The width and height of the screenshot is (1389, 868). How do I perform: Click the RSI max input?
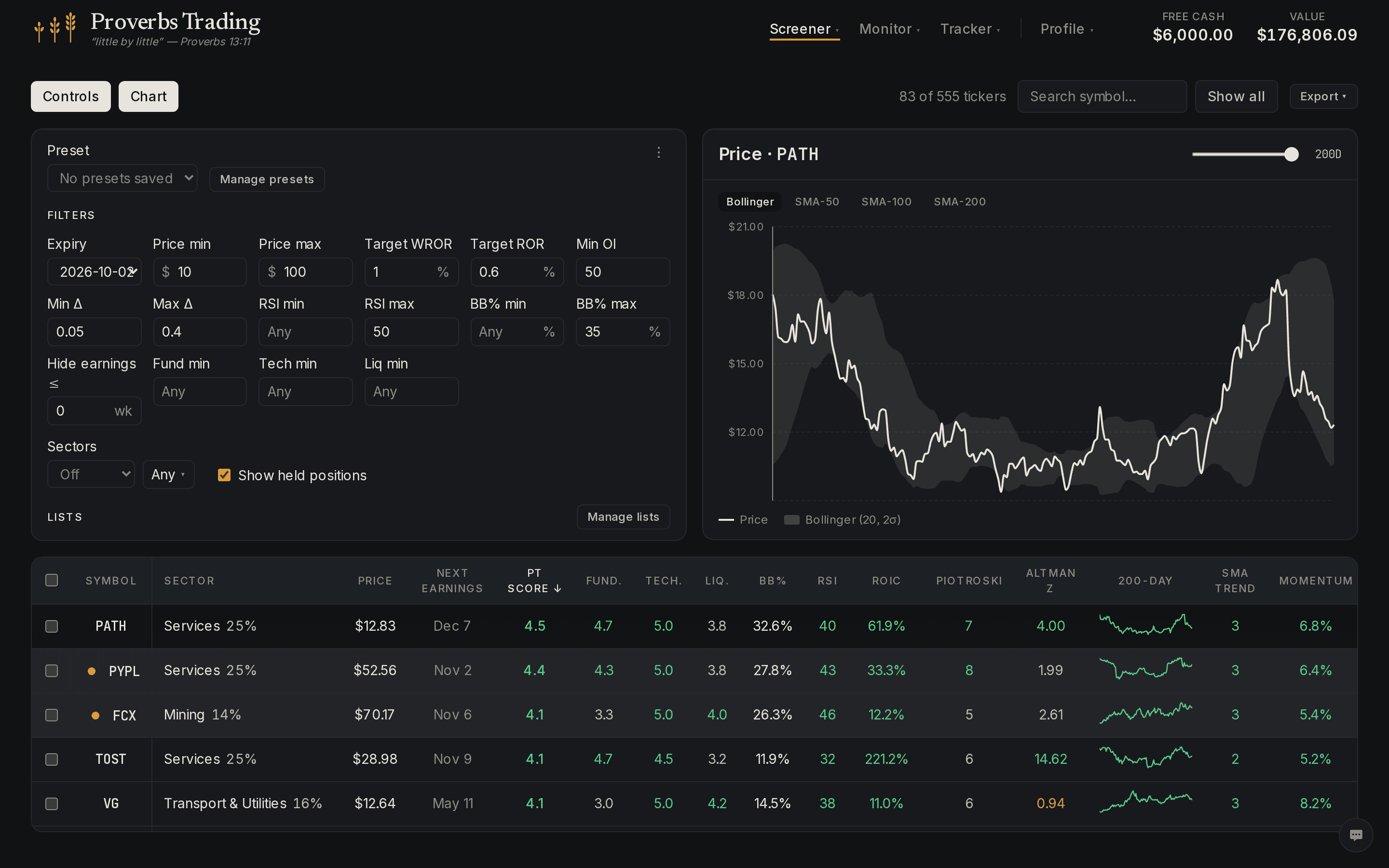[x=411, y=332]
